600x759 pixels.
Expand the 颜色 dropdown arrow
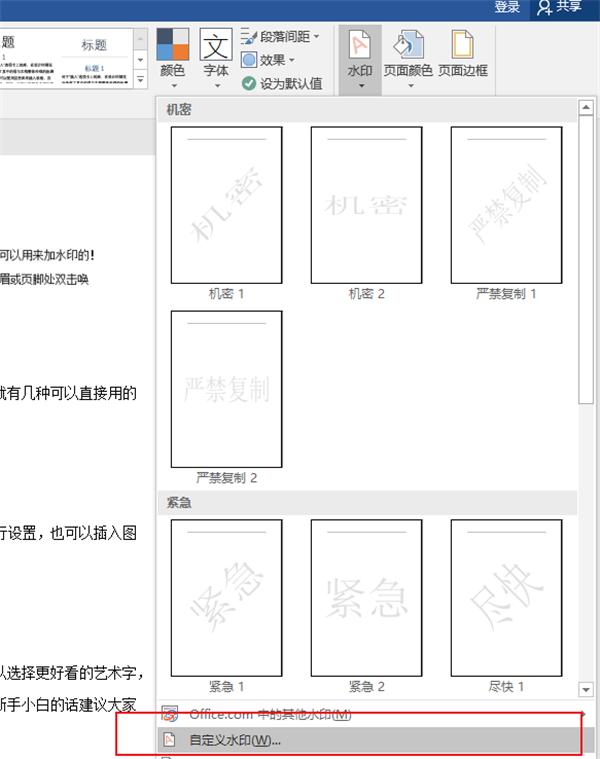click(174, 86)
